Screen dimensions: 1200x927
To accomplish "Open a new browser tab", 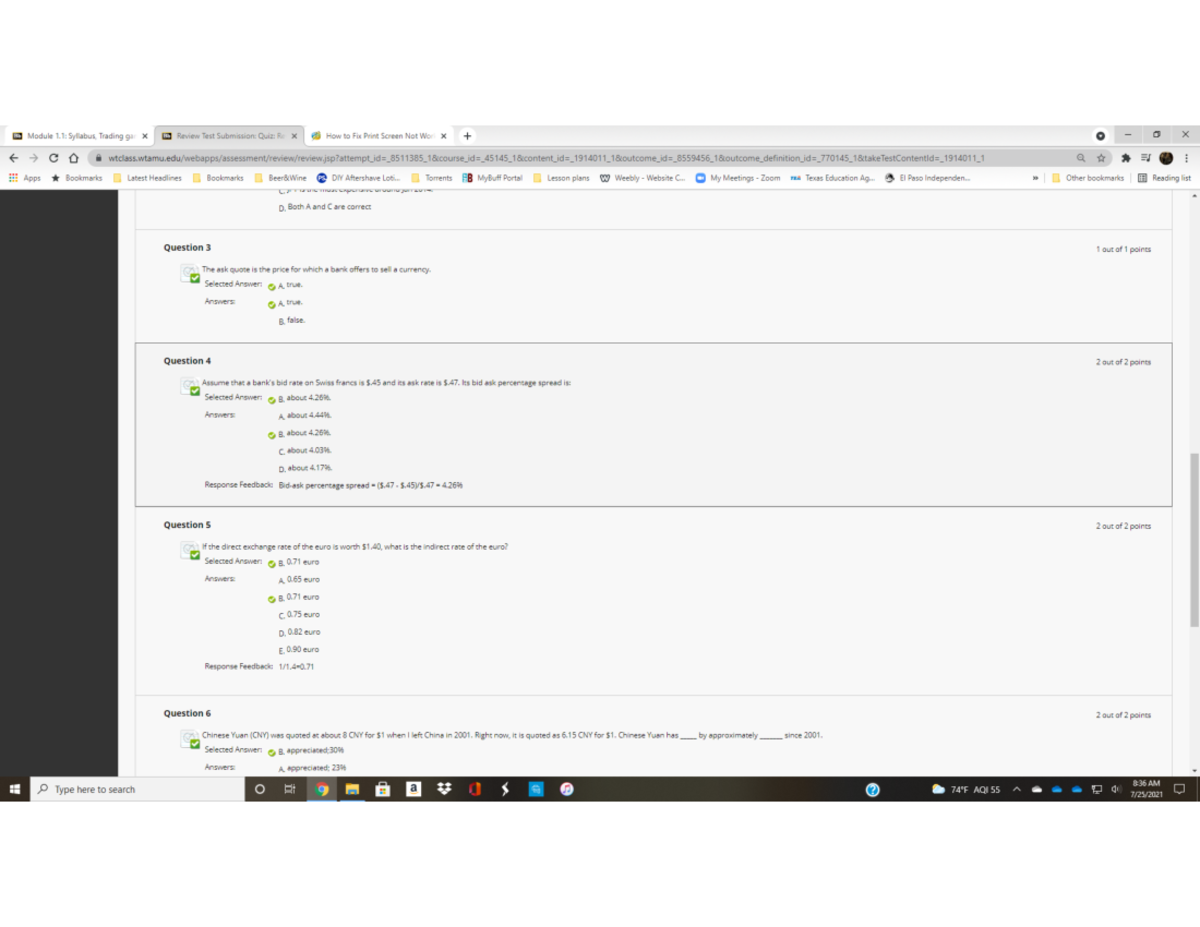I will pyautogui.click(x=467, y=135).
